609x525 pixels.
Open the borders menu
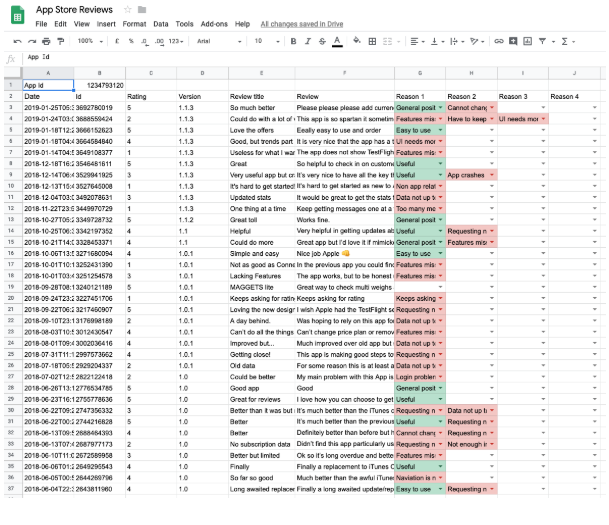click(x=372, y=41)
